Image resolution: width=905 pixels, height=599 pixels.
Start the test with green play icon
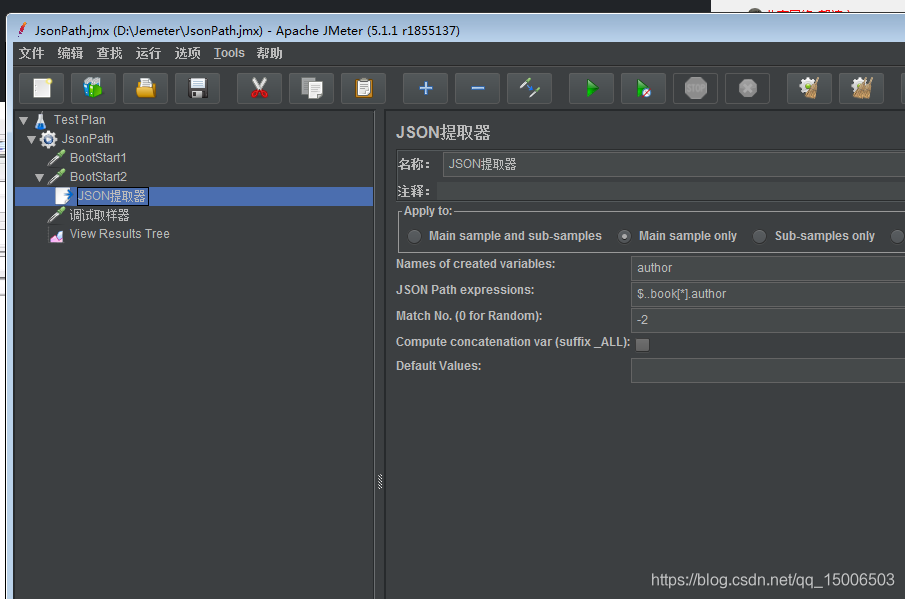[592, 88]
